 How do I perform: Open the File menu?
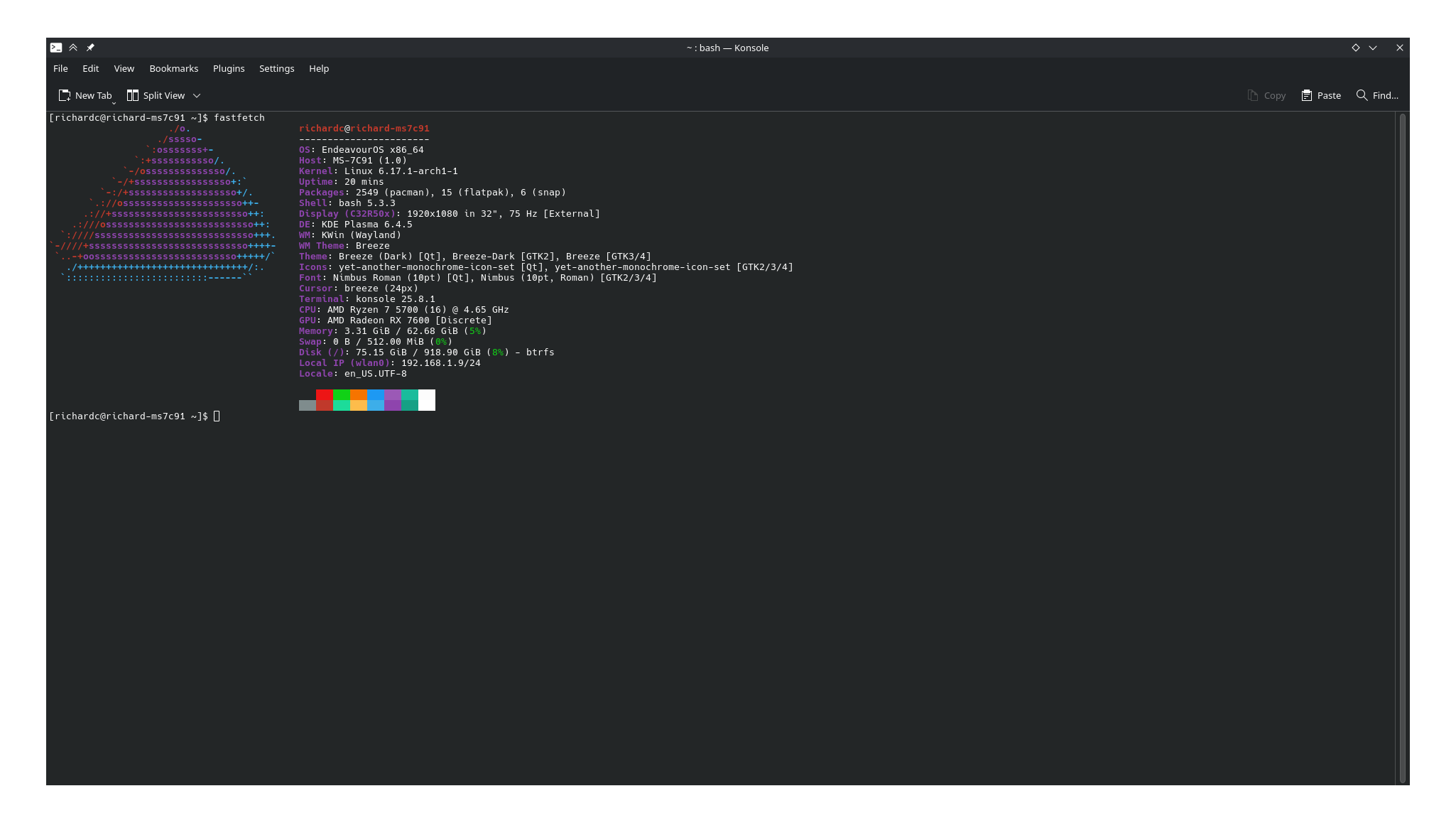[x=60, y=68]
